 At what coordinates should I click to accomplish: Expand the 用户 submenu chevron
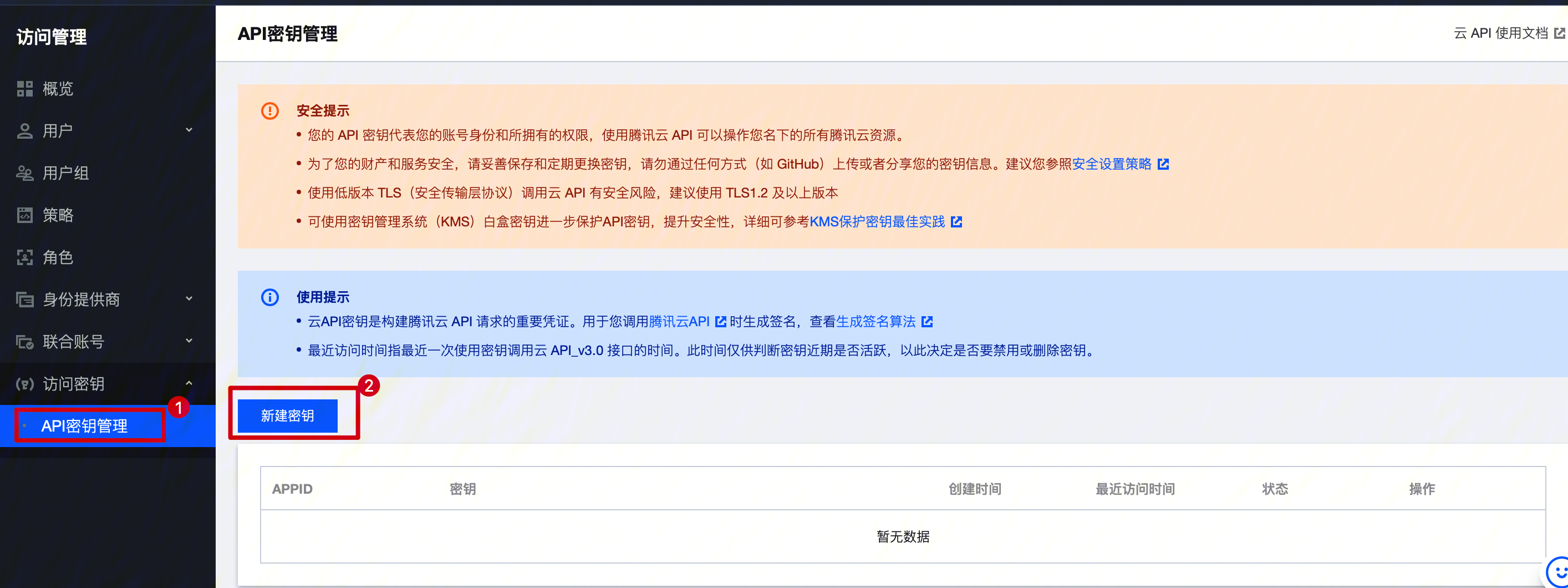(189, 130)
